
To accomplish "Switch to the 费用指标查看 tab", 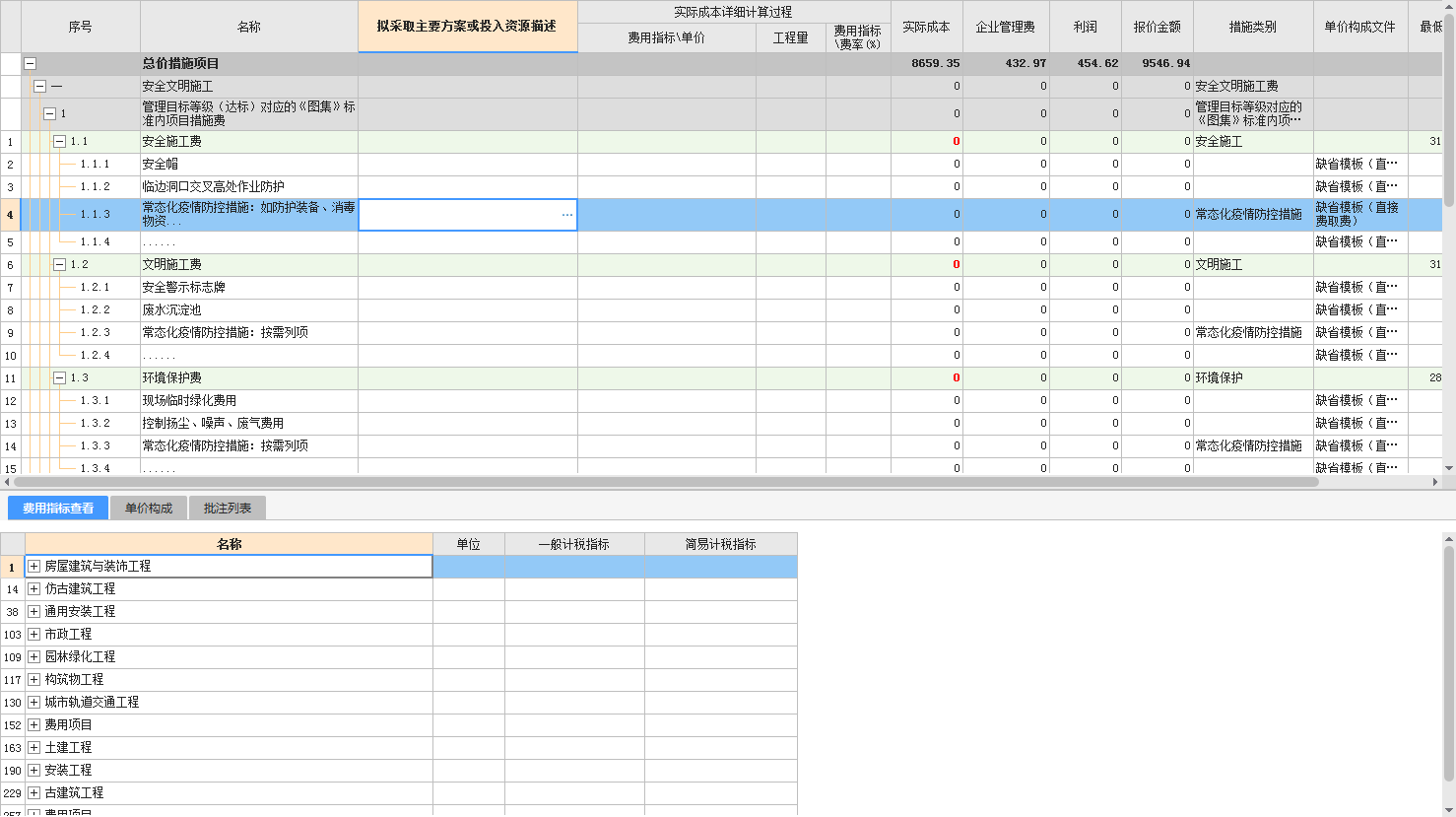I will 58,509.
